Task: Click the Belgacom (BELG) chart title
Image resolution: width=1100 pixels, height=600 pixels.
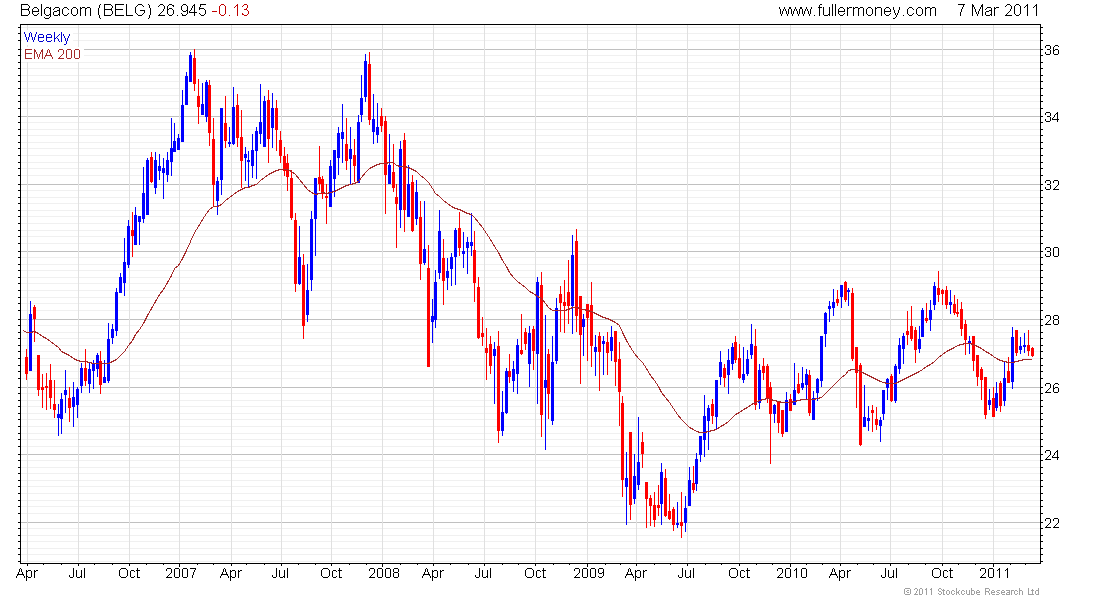Action: point(86,11)
